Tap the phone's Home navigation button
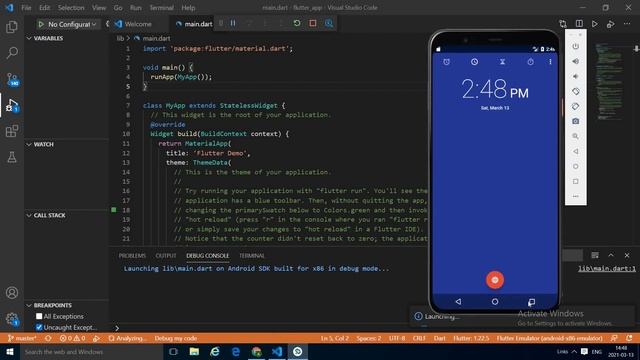Image resolution: width=640 pixels, height=360 pixels. 495,302
